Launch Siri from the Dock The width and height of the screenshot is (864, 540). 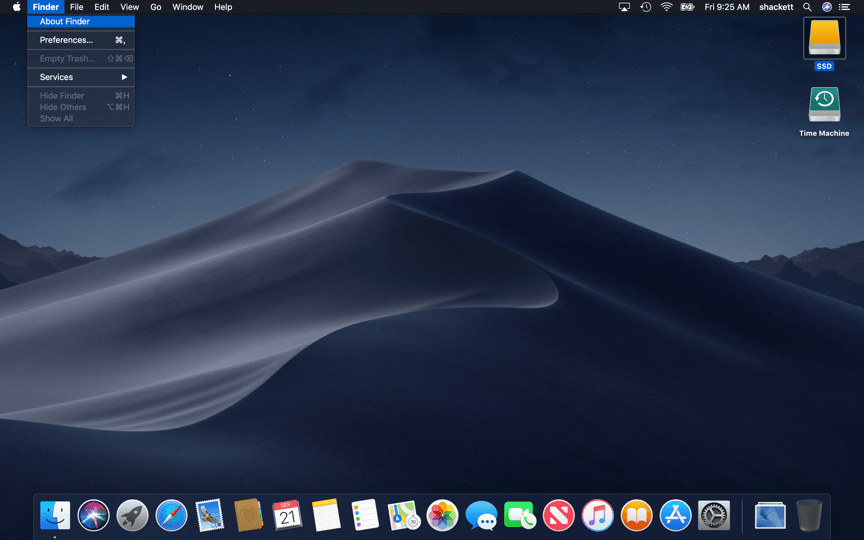[x=94, y=515]
